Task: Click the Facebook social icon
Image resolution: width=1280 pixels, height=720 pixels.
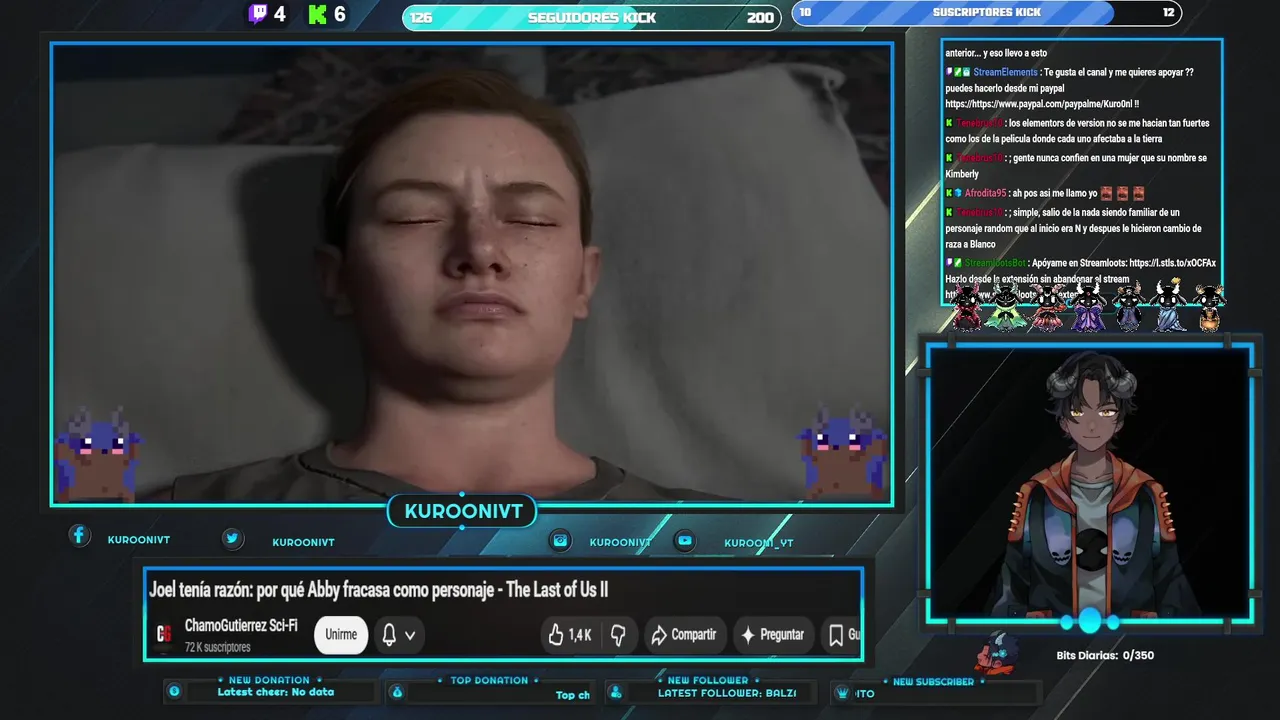Action: click(x=80, y=536)
